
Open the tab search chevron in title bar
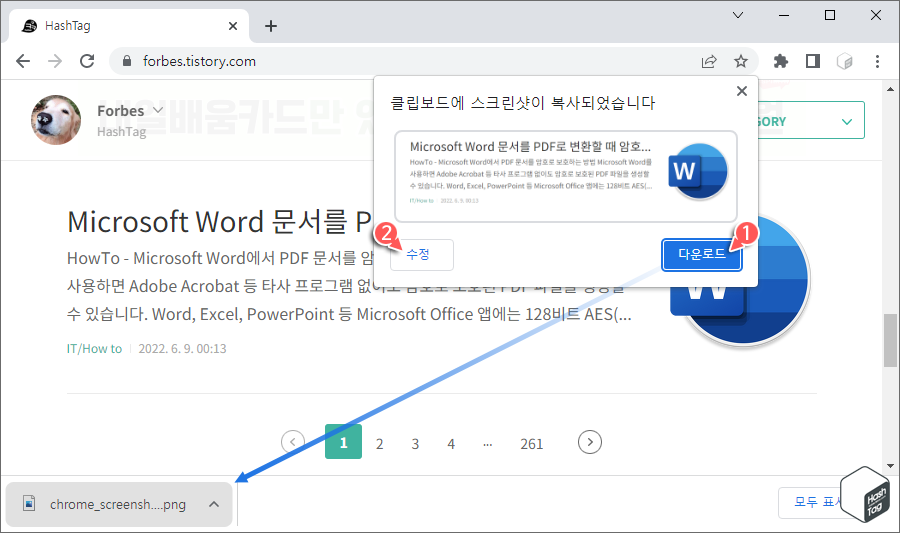coord(738,15)
